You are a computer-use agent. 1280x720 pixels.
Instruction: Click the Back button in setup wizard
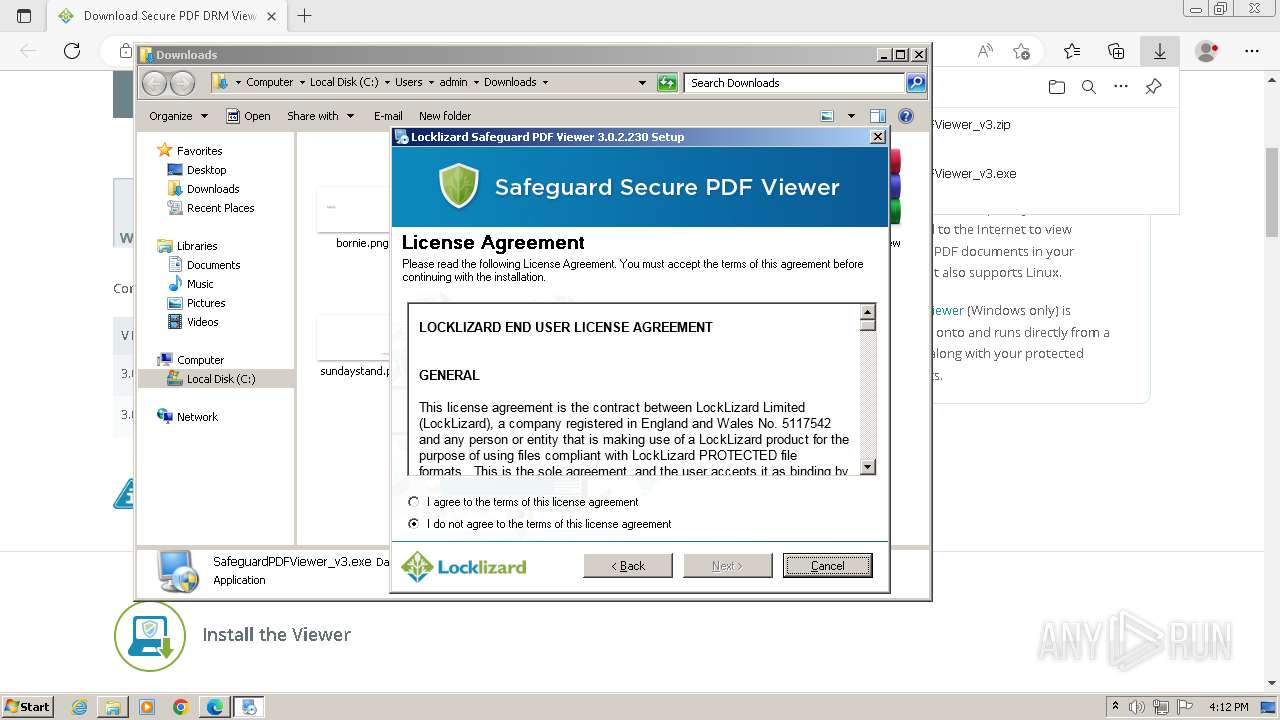click(x=628, y=566)
